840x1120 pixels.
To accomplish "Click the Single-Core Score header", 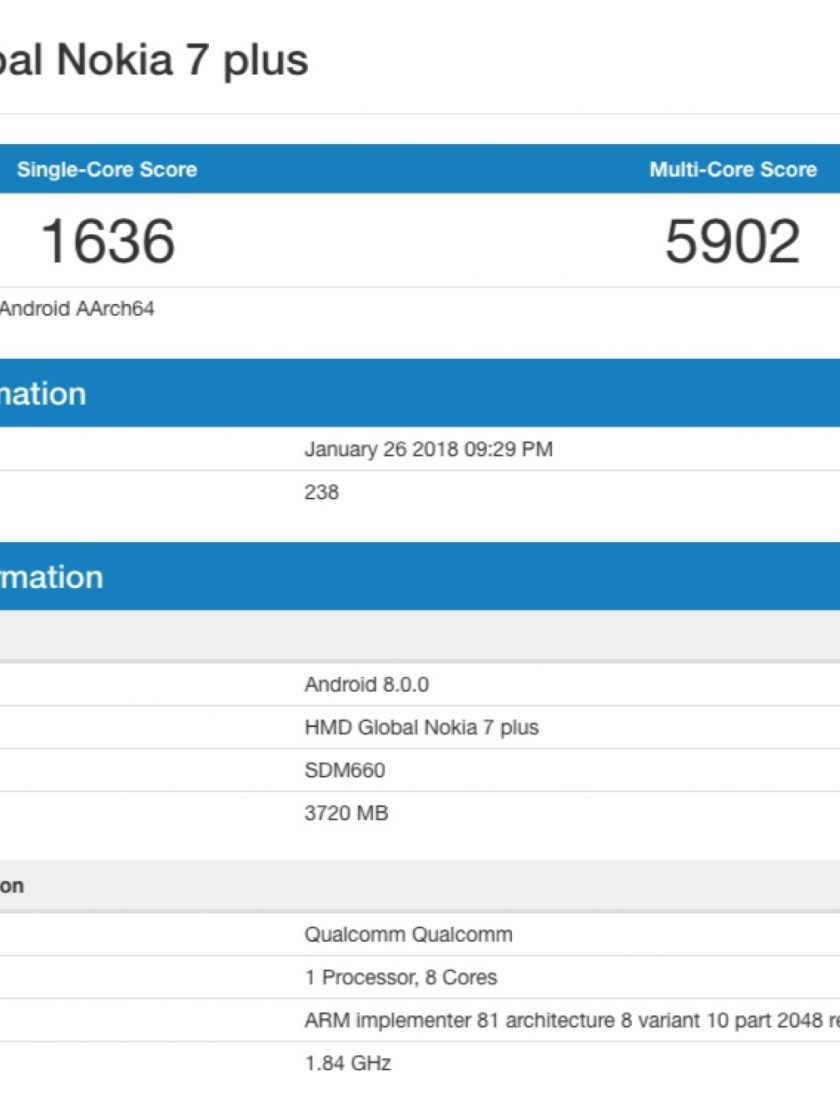I will 107,169.
